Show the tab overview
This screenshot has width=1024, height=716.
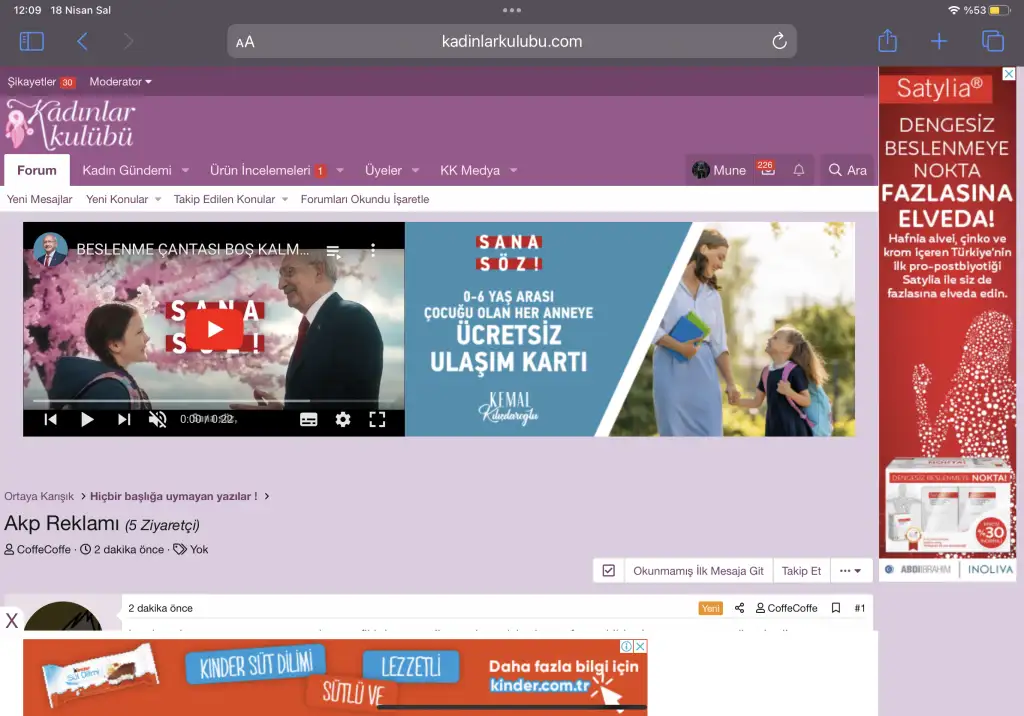tap(993, 41)
